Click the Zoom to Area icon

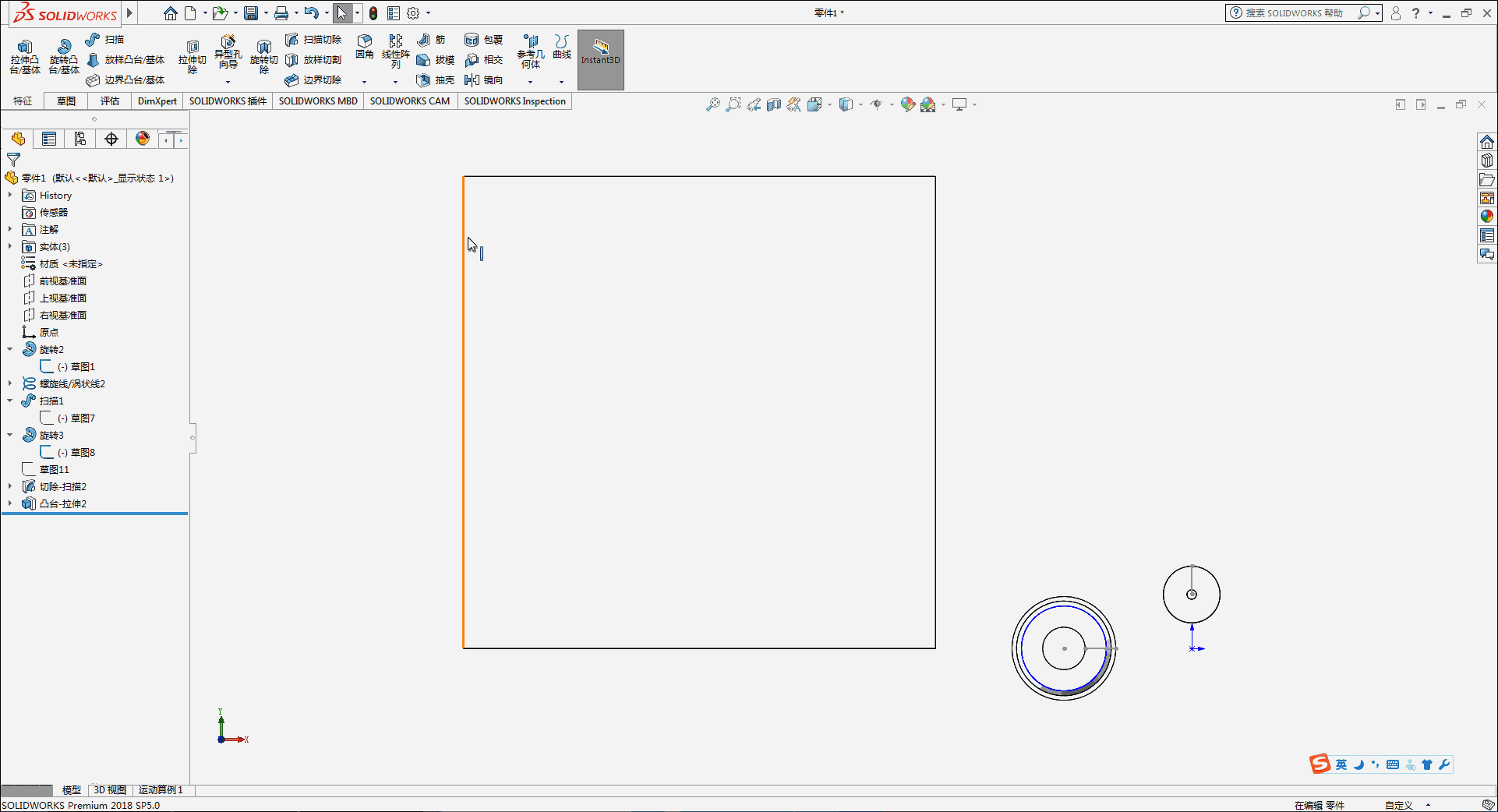(733, 104)
